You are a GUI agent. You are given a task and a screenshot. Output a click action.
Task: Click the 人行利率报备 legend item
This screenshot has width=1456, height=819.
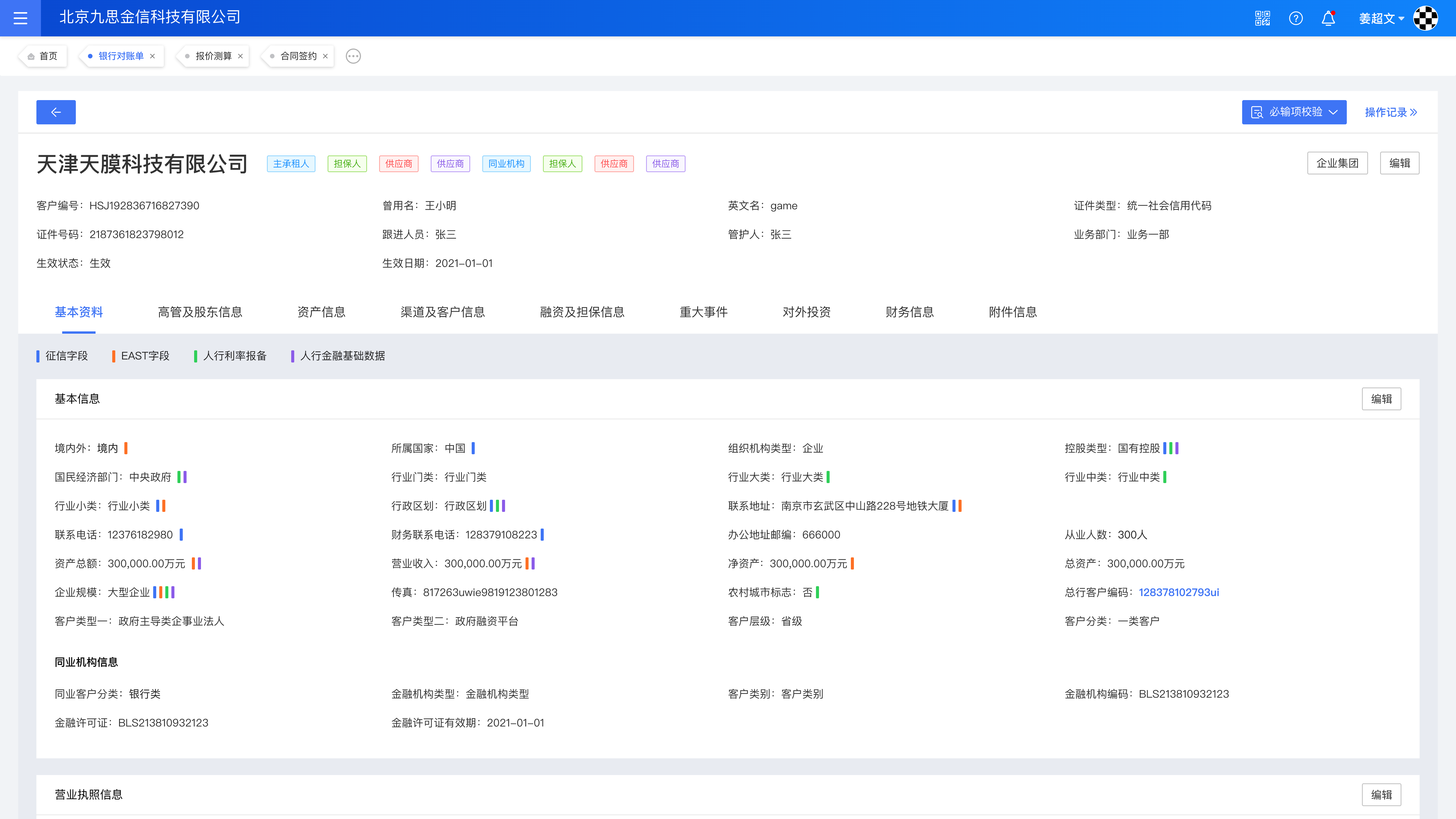(230, 356)
